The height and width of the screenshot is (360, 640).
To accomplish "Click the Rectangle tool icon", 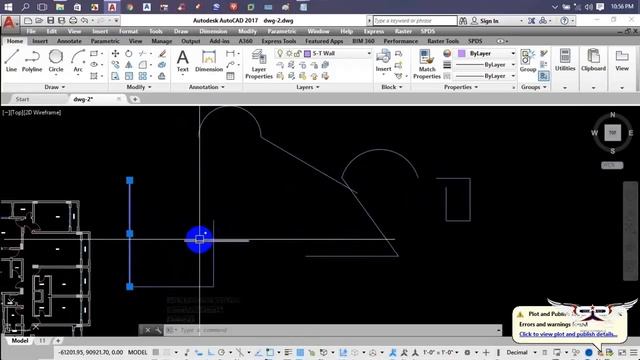I will (x=94, y=53).
